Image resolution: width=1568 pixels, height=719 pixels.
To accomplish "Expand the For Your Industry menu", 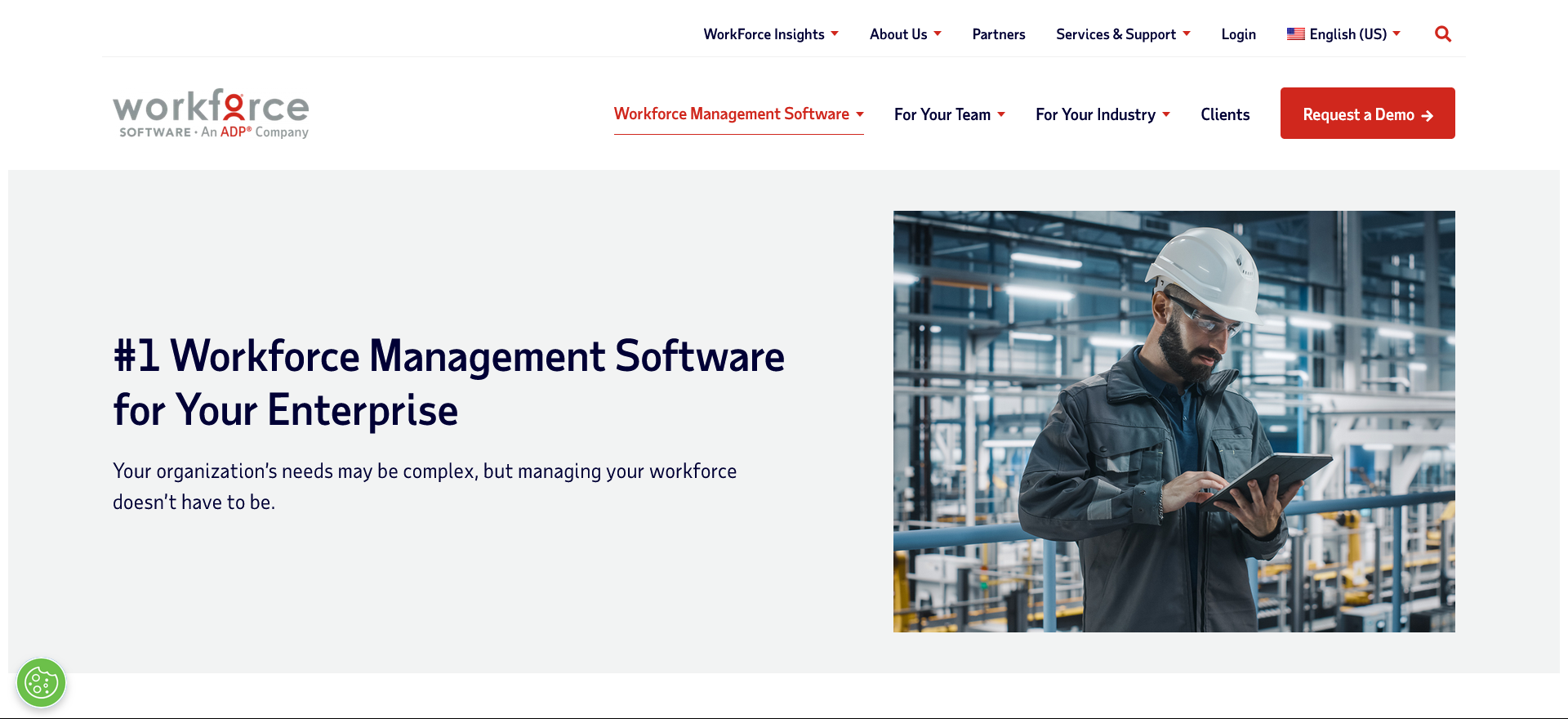I will click(x=1102, y=114).
